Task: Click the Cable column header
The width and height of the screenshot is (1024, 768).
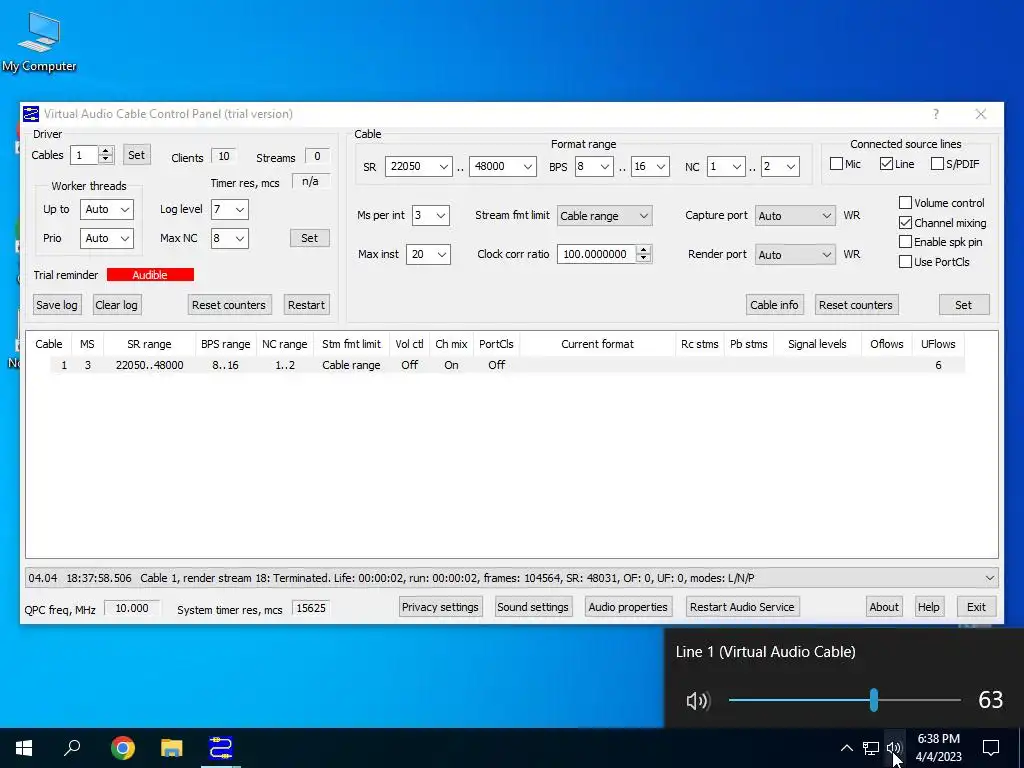Action: point(48,344)
